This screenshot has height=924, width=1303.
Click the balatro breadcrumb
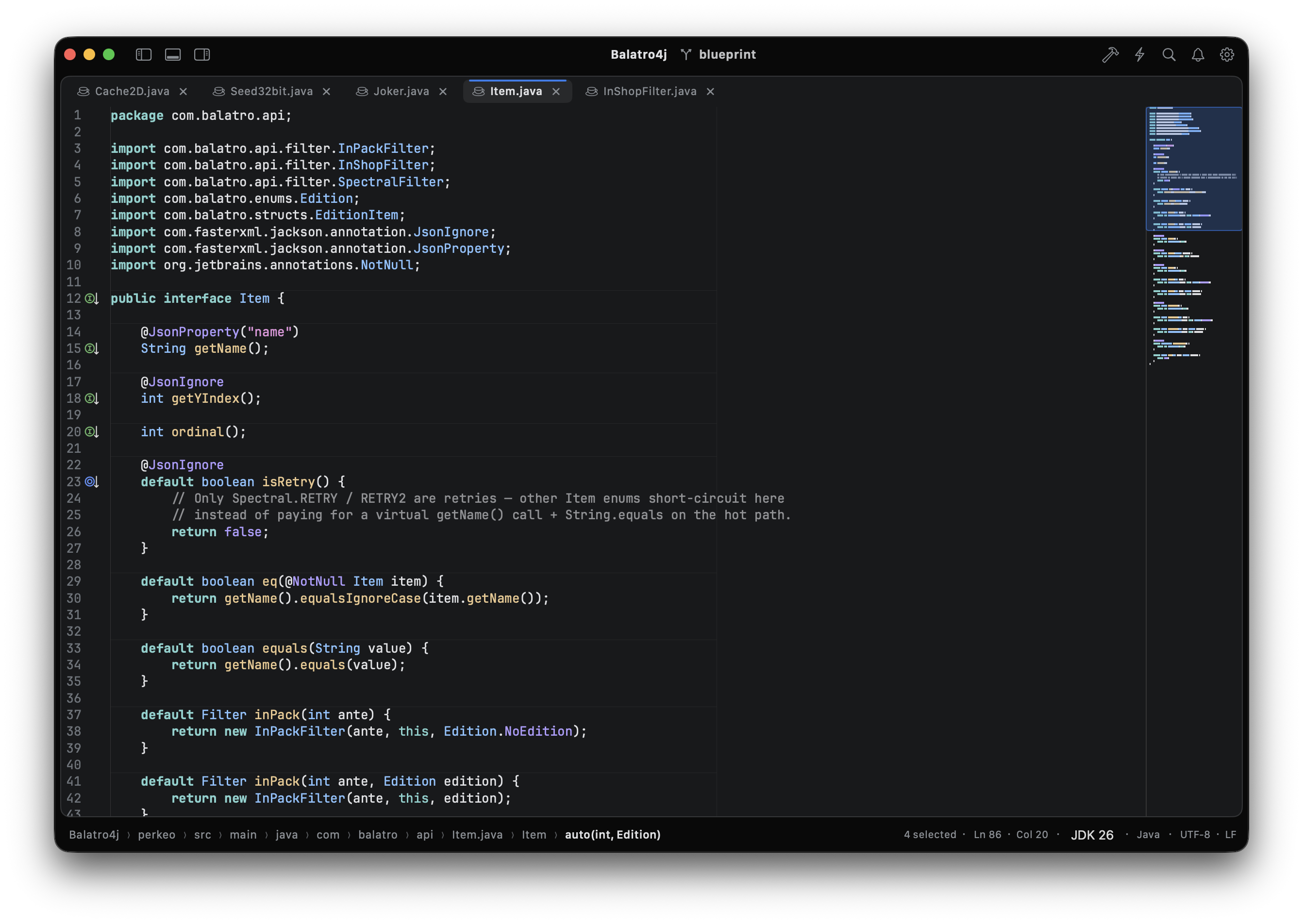[x=378, y=835]
